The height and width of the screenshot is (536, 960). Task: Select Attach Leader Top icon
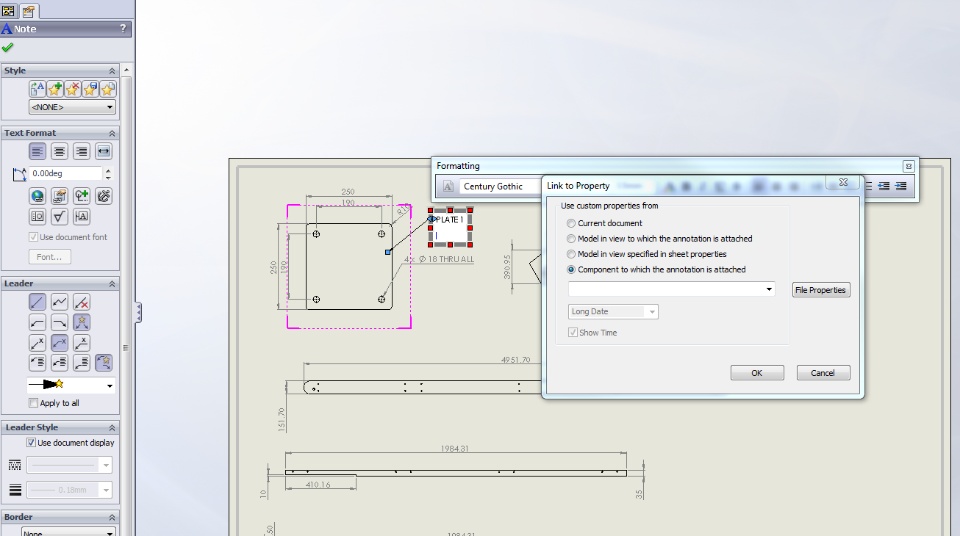[x=37, y=363]
